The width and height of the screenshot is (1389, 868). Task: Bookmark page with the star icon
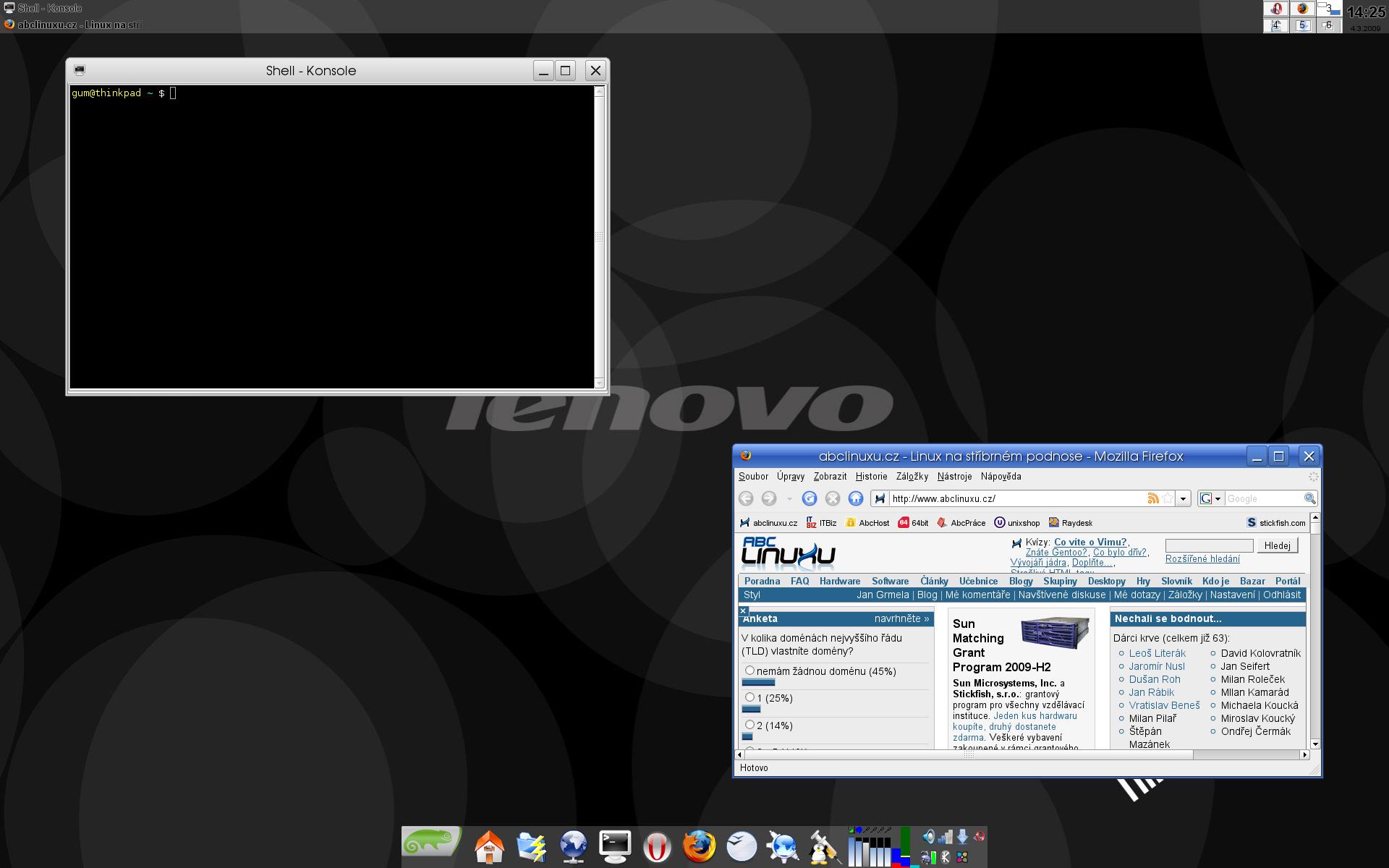[x=1168, y=498]
